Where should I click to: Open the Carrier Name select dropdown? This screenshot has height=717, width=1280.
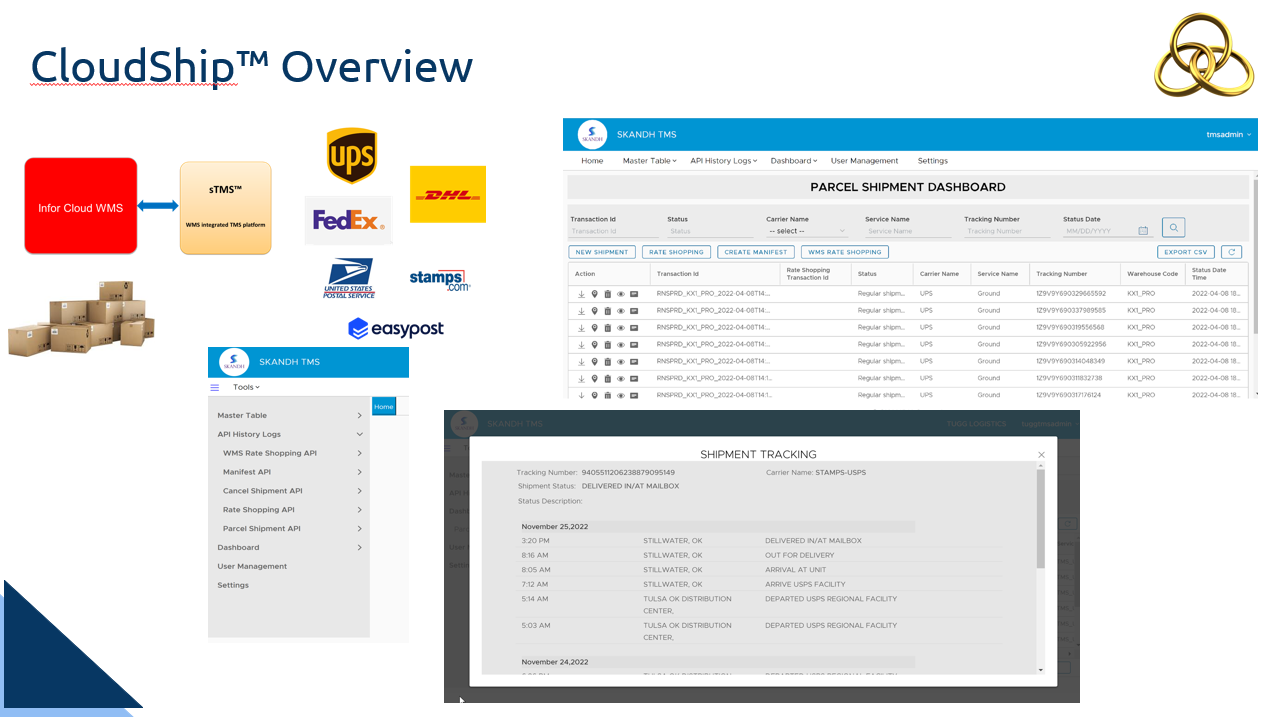coord(807,230)
